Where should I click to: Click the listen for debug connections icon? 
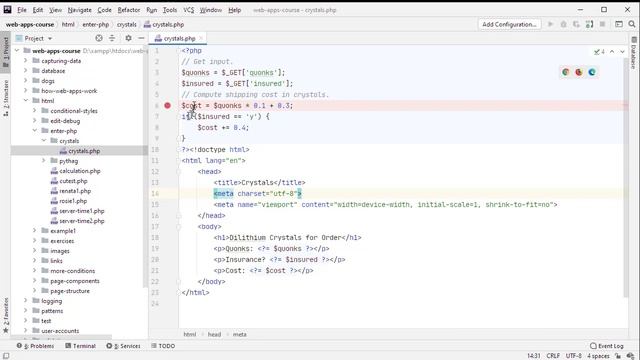point(589,24)
